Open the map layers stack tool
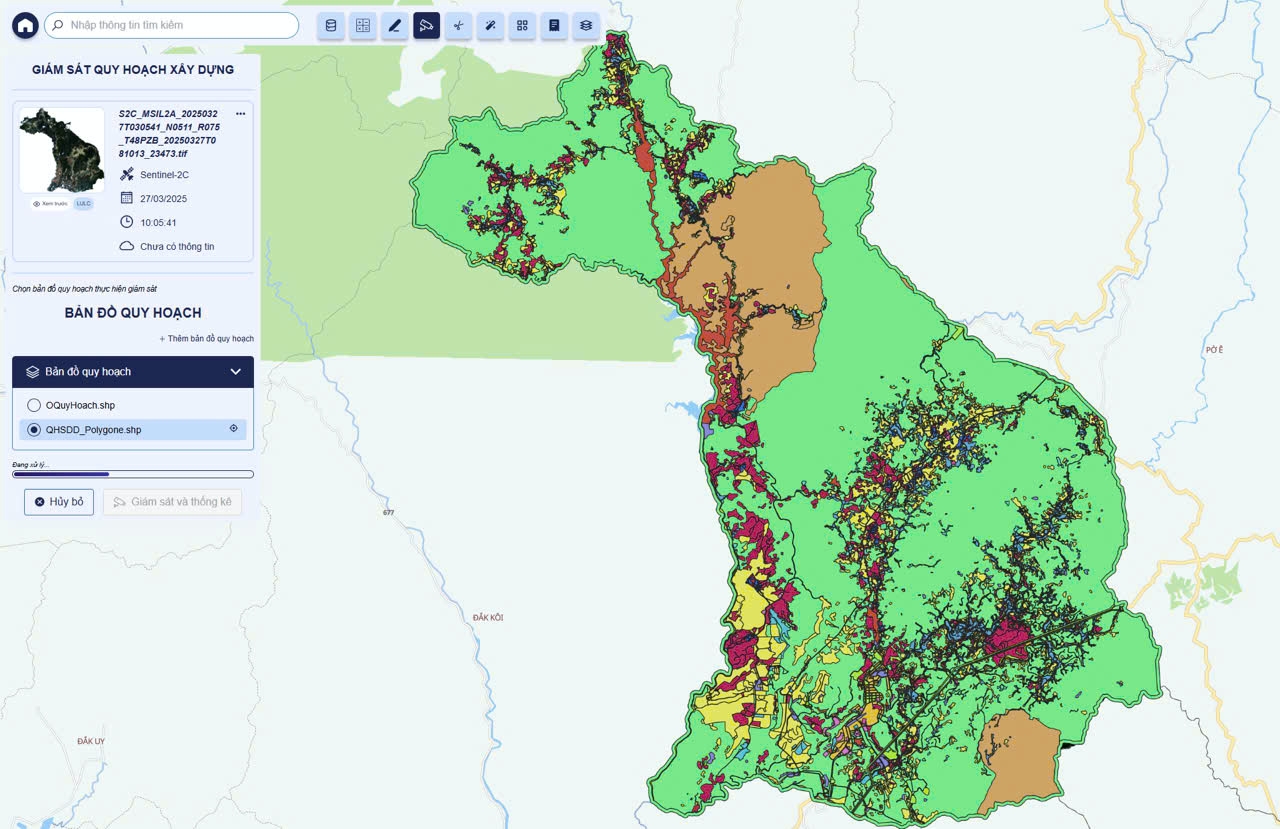The width and height of the screenshot is (1280, 829). point(586,26)
